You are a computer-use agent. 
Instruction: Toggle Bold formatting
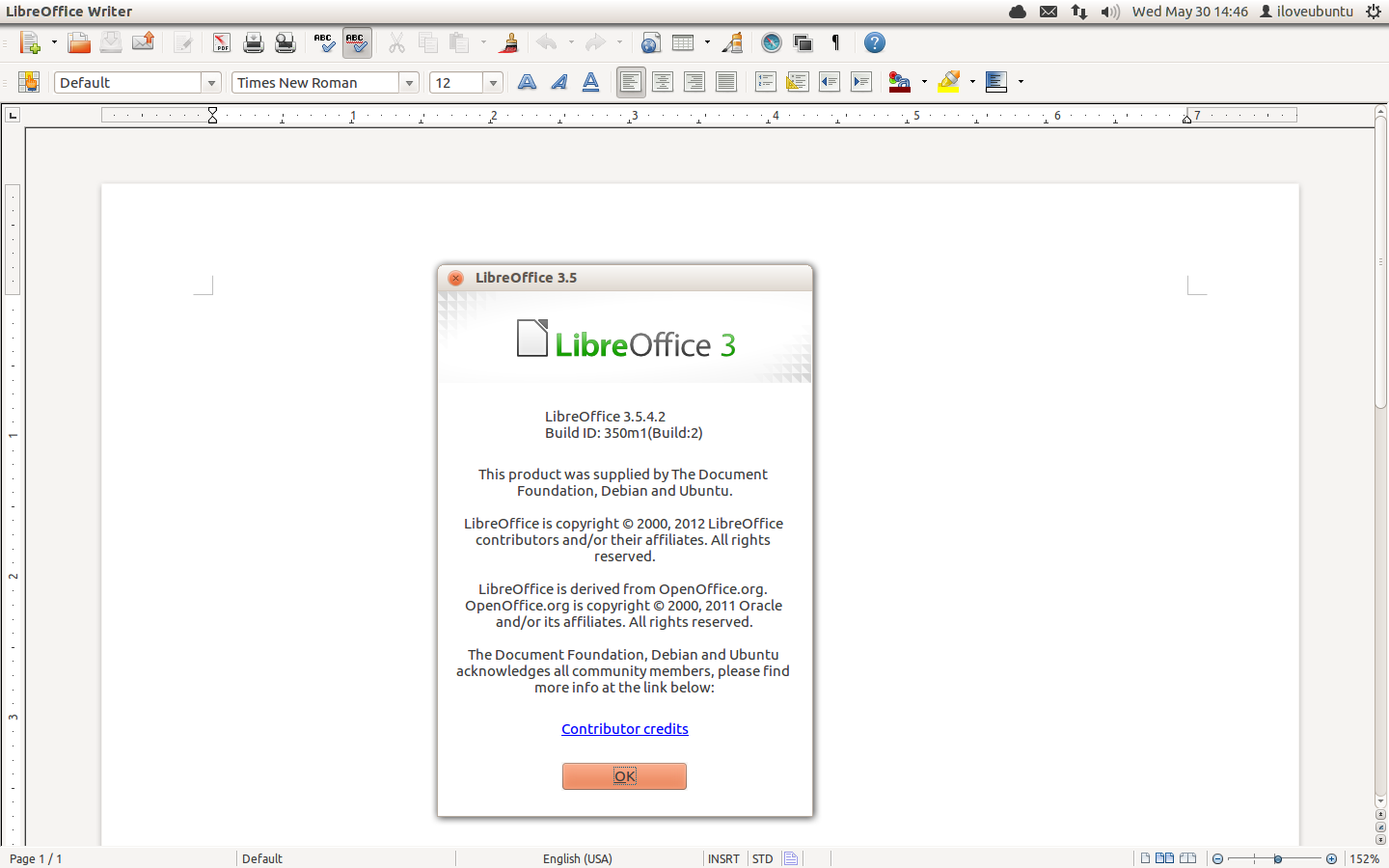527,82
